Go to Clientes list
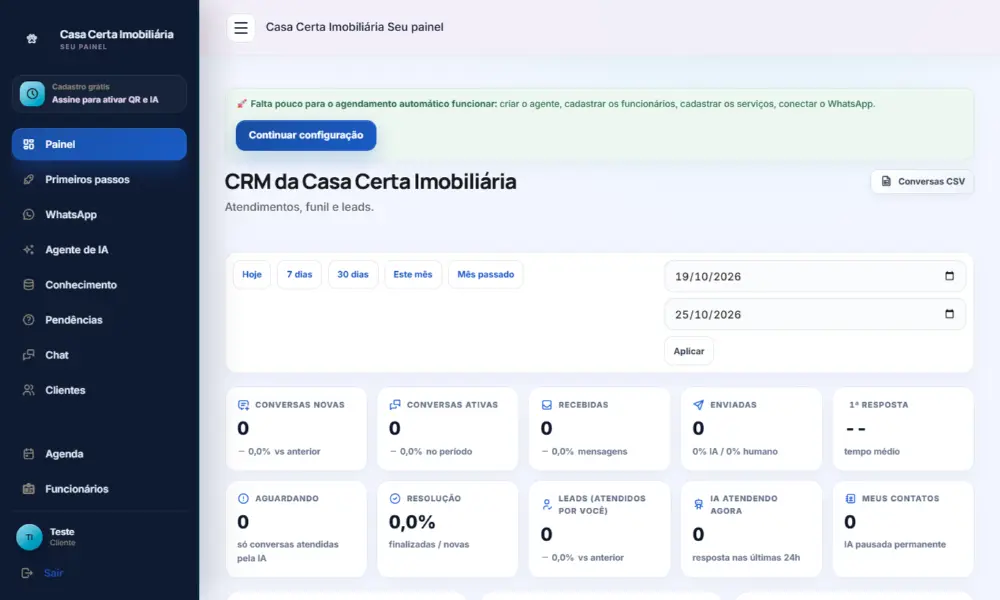1000x600 pixels. coord(99,390)
